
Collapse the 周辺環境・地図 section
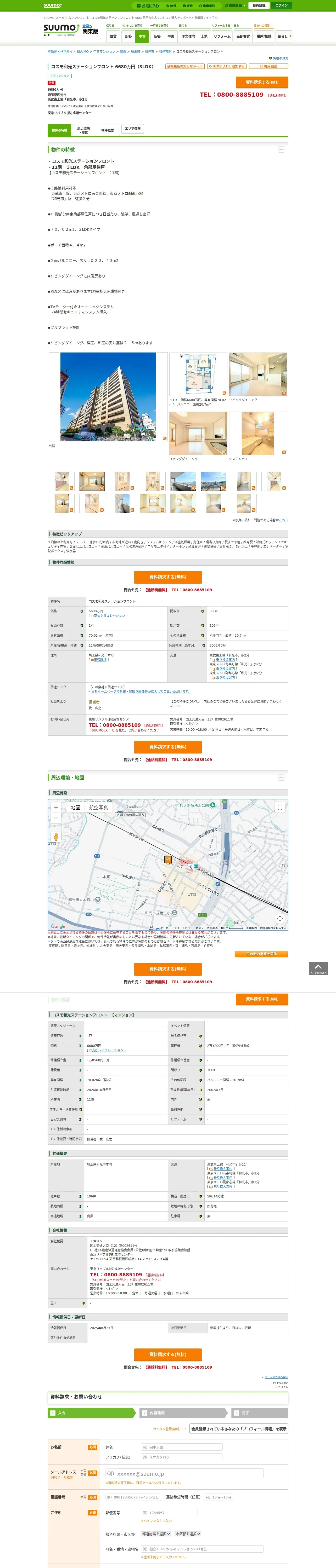(x=281, y=777)
